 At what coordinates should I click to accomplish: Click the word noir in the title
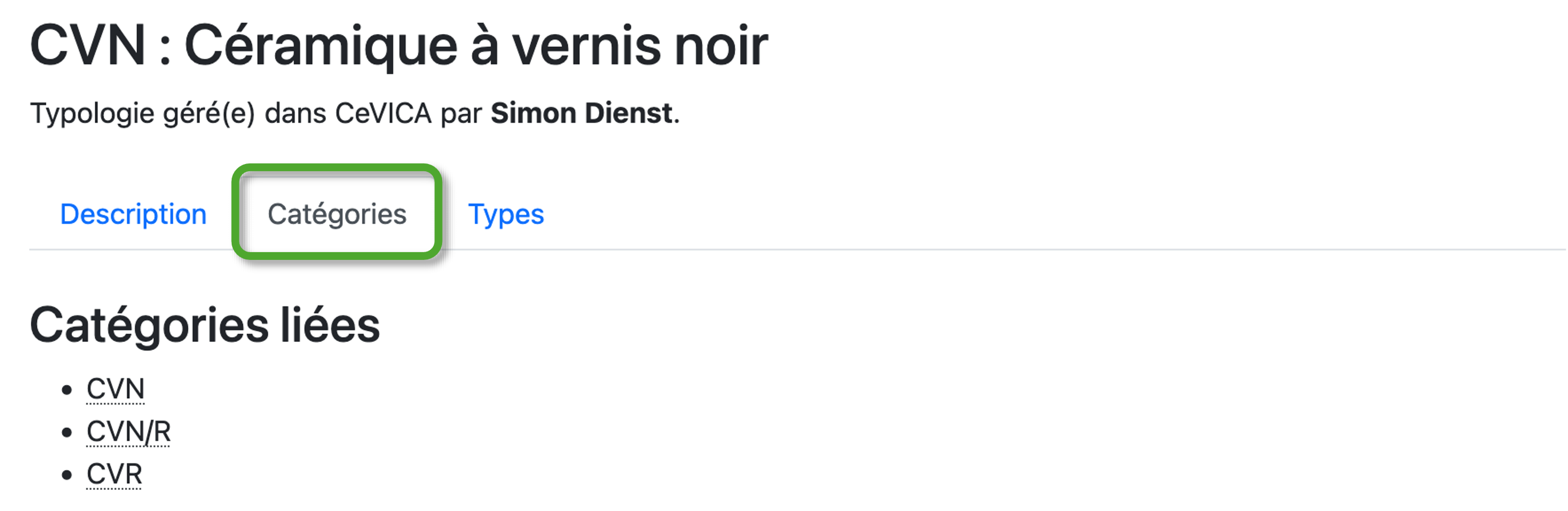[721, 46]
